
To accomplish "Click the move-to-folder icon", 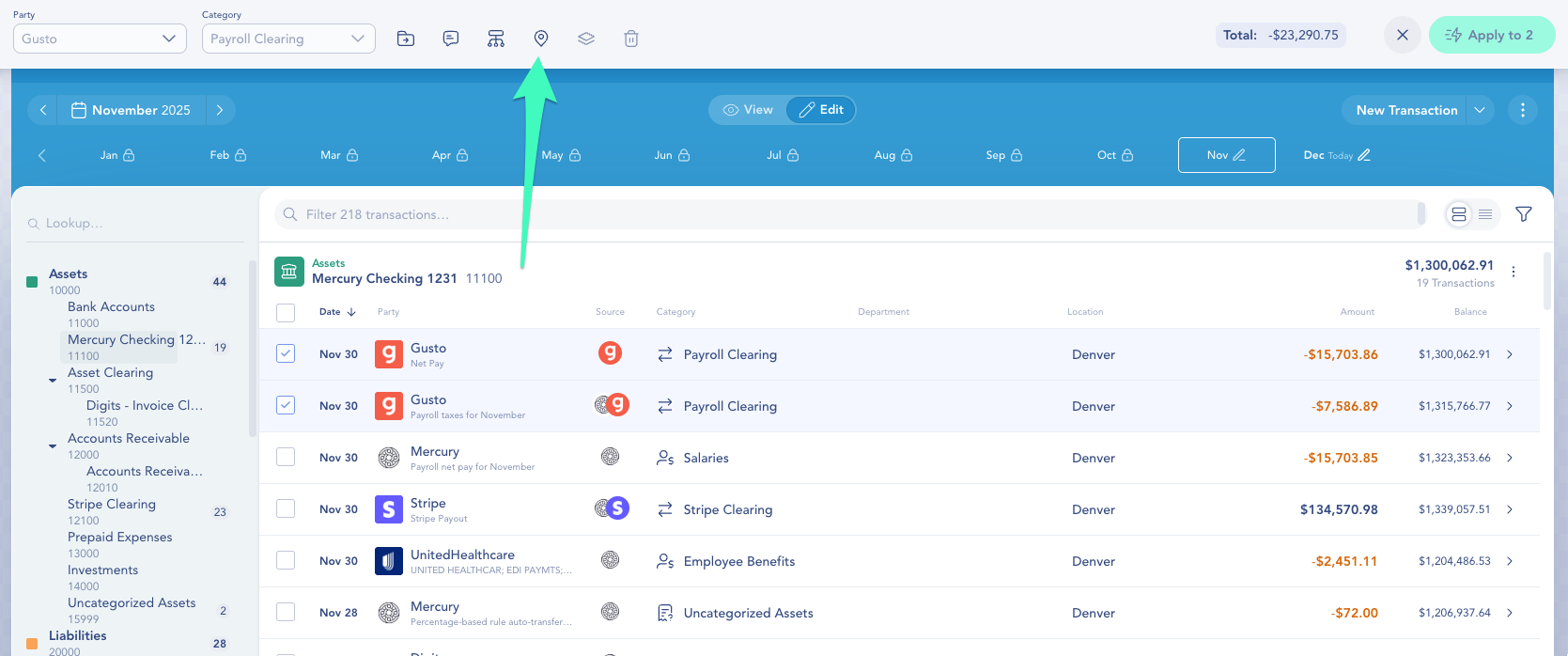I will 406,39.
